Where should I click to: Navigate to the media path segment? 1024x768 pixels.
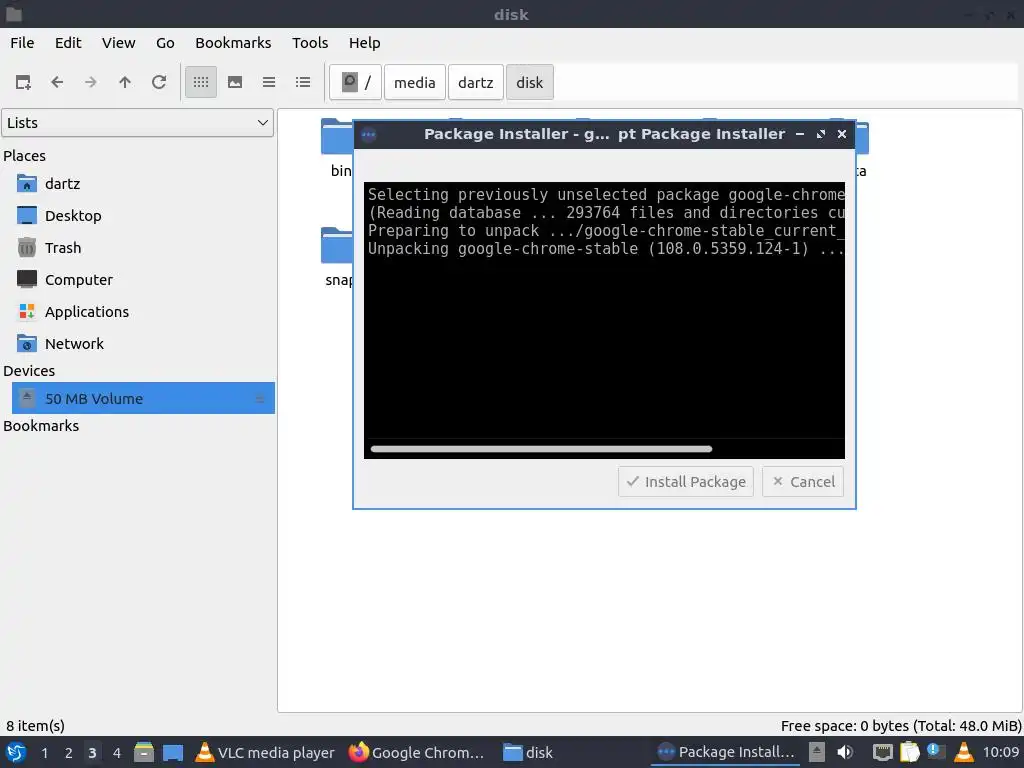click(415, 82)
